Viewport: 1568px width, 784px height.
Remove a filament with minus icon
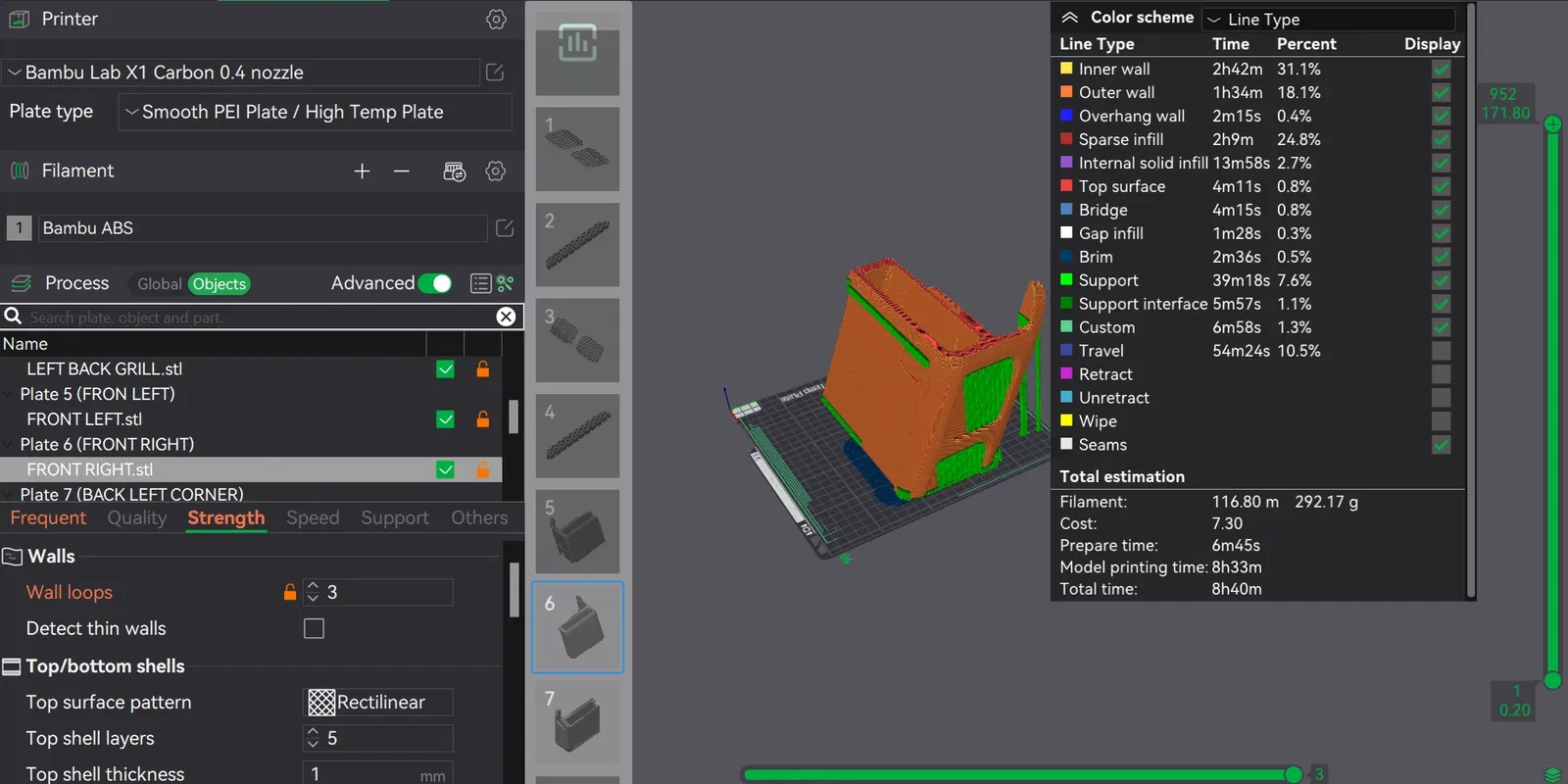pyautogui.click(x=402, y=171)
